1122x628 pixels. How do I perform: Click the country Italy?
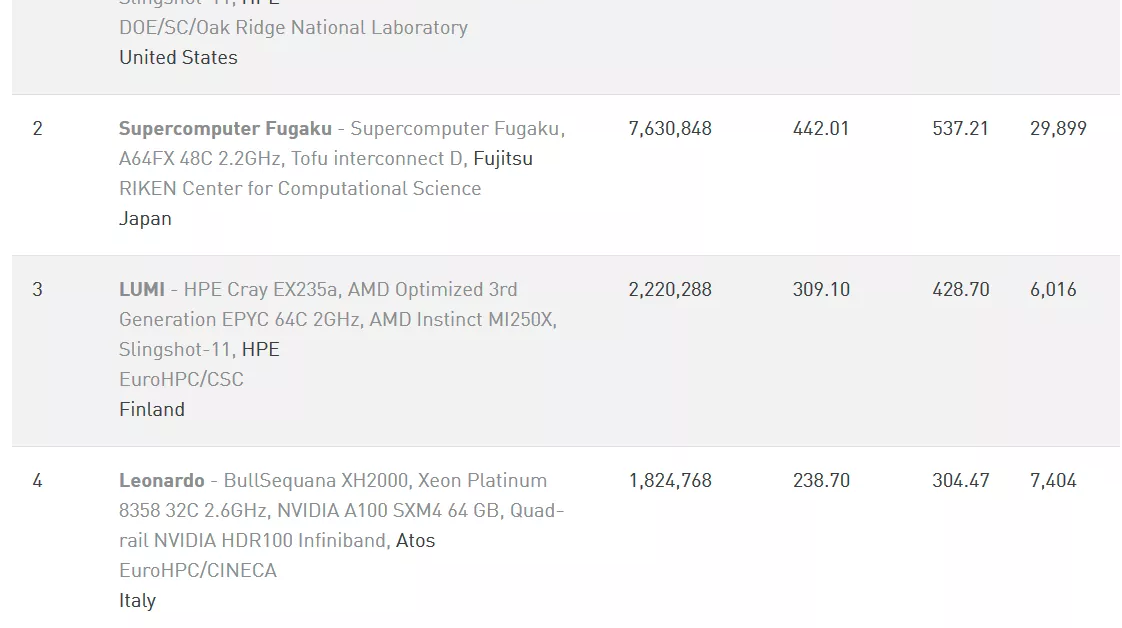click(137, 601)
